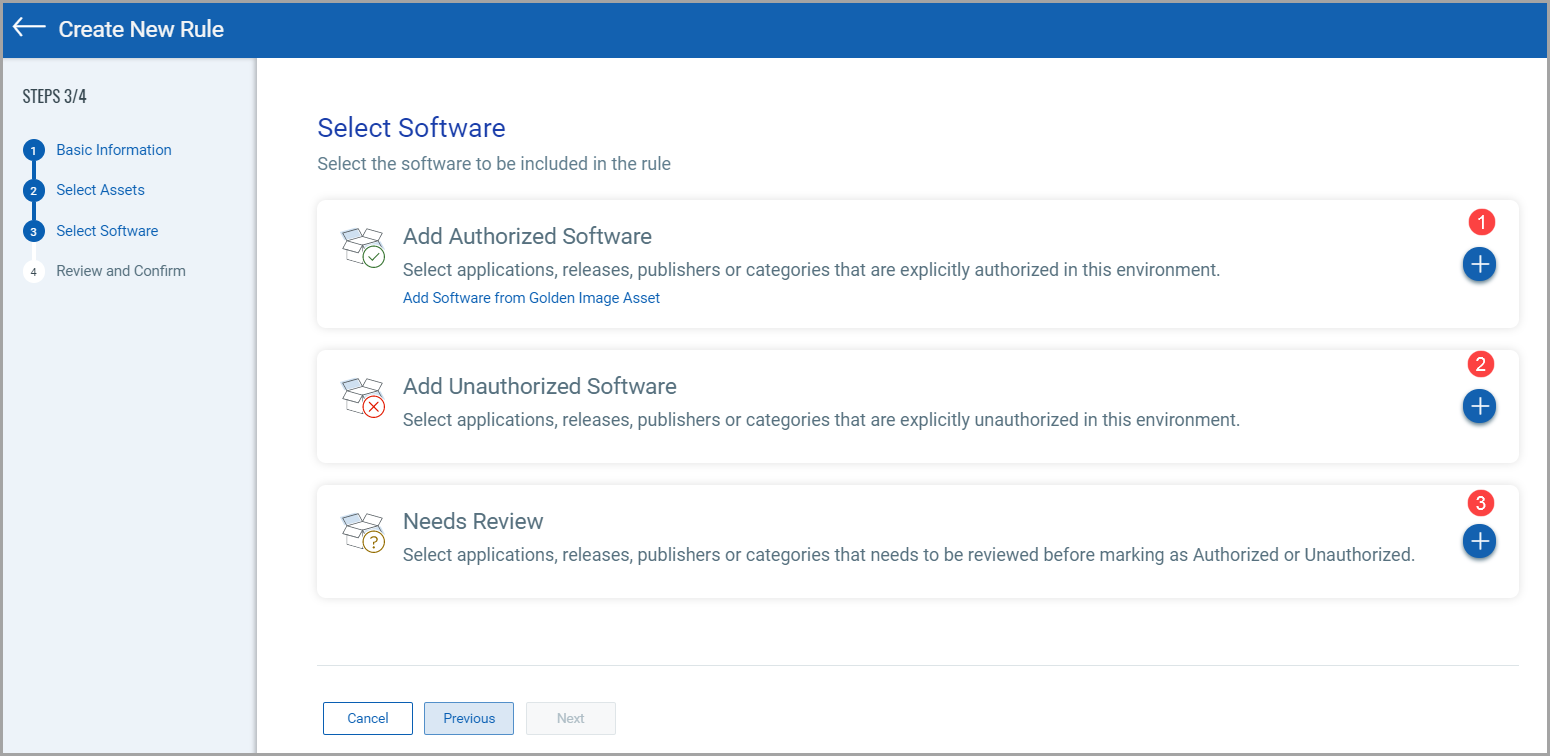The image size is (1550, 756).
Task: Select the Select Assets step
Action: [x=100, y=189]
